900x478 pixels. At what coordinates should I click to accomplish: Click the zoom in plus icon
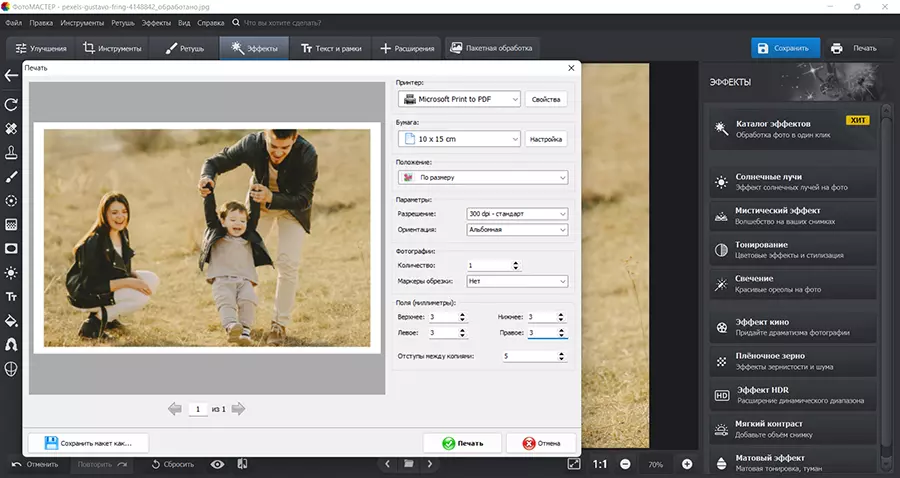(687, 464)
